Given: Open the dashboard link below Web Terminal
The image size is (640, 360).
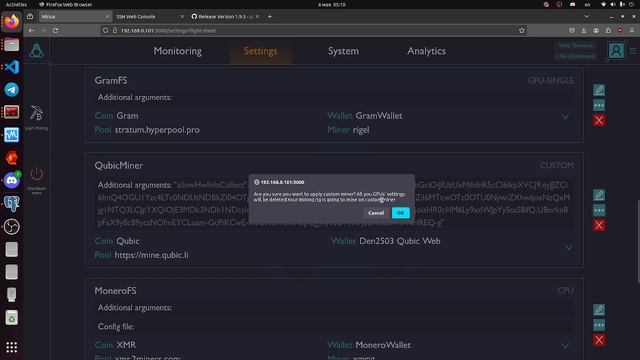Looking at the screenshot, I should coord(575,56).
